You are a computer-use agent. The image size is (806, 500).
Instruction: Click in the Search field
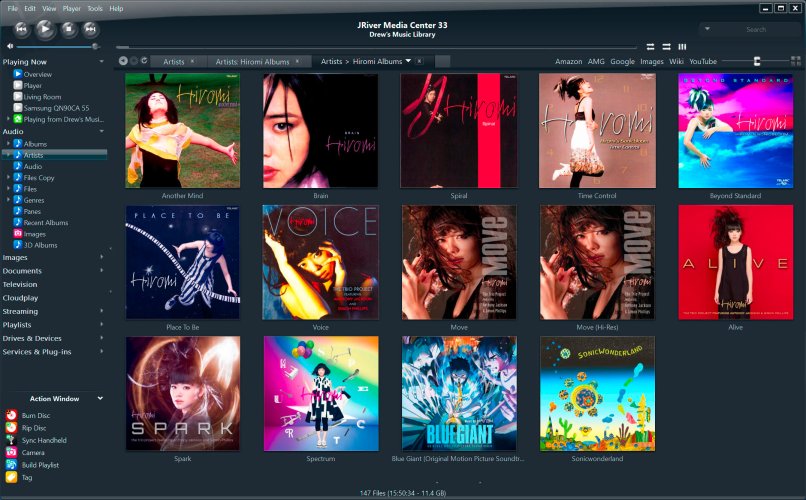756,29
